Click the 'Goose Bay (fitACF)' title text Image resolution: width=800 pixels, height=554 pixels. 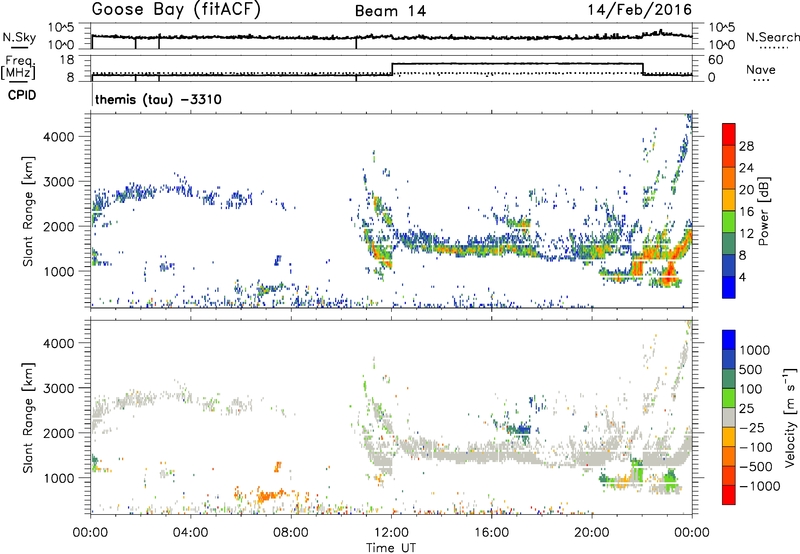[176, 10]
